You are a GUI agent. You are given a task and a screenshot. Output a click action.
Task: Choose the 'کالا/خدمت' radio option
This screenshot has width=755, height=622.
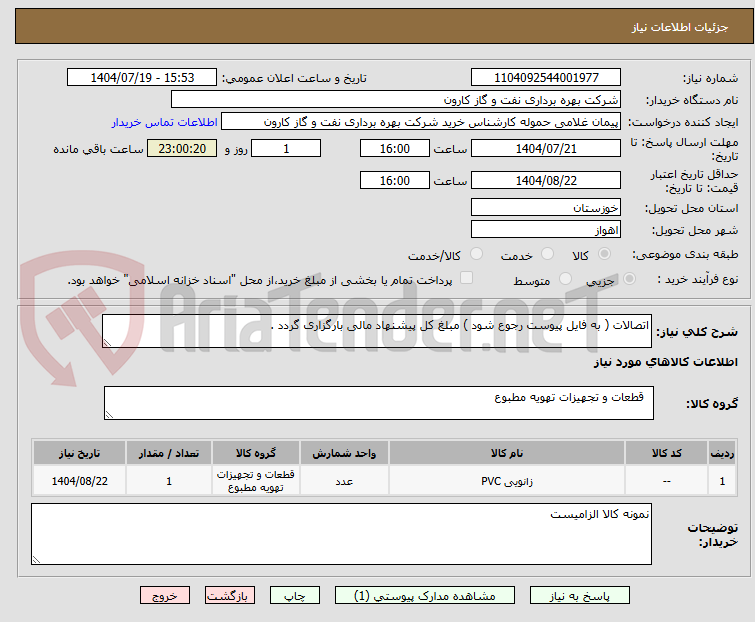pos(477,255)
